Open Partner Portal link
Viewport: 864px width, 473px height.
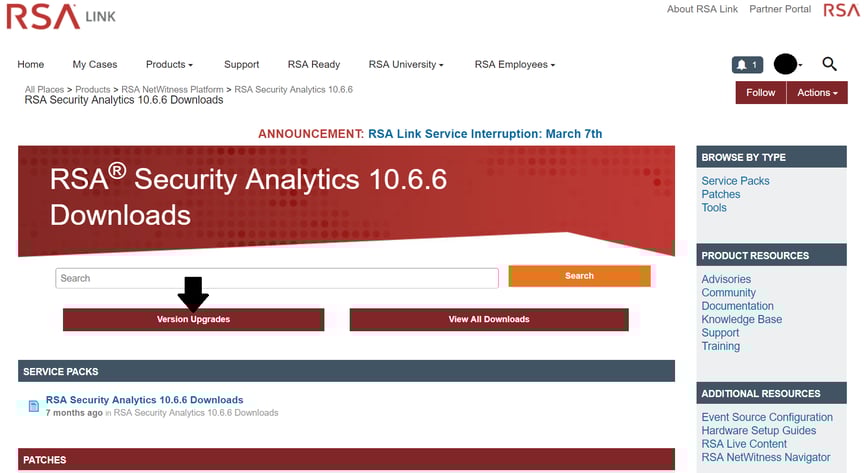[780, 9]
